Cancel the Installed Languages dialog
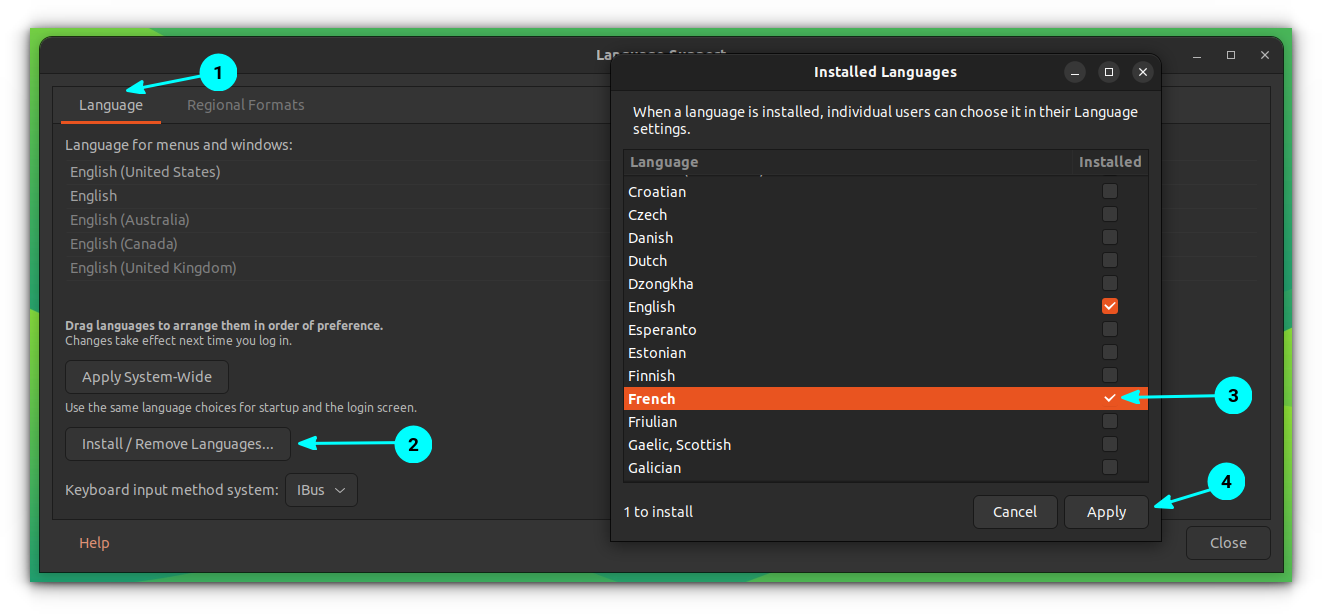This screenshot has height=614, width=1322. tap(1015, 511)
